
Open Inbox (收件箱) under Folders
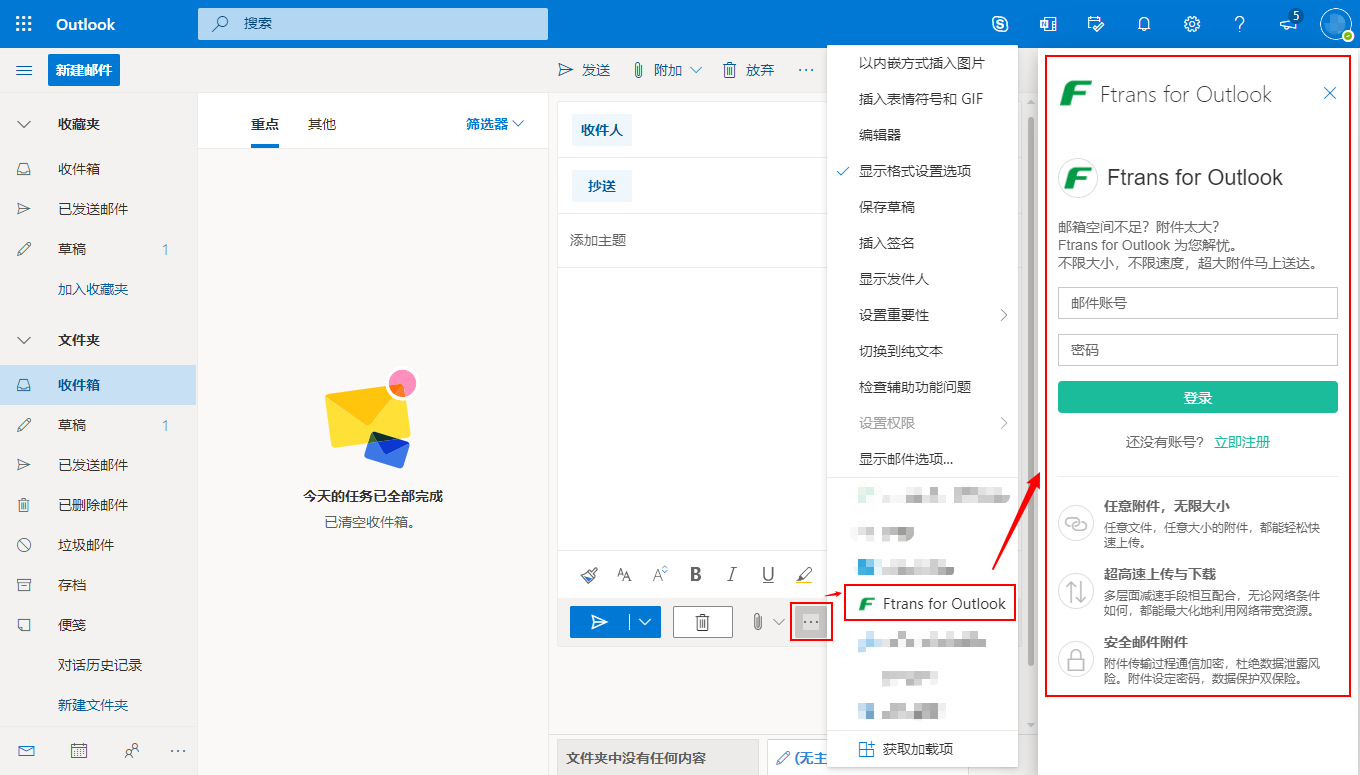pos(98,385)
